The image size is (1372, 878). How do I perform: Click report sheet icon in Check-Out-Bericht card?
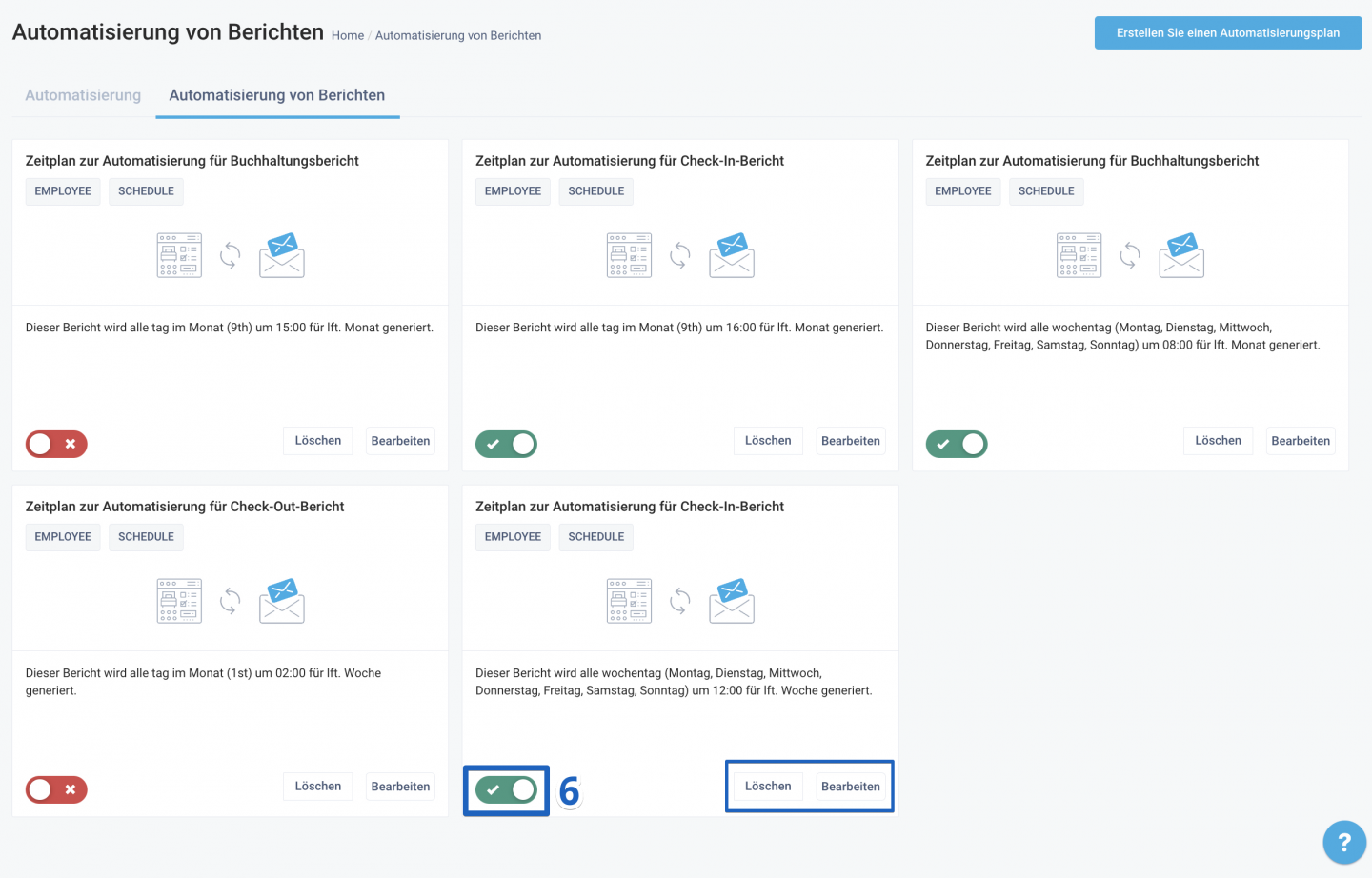point(179,601)
